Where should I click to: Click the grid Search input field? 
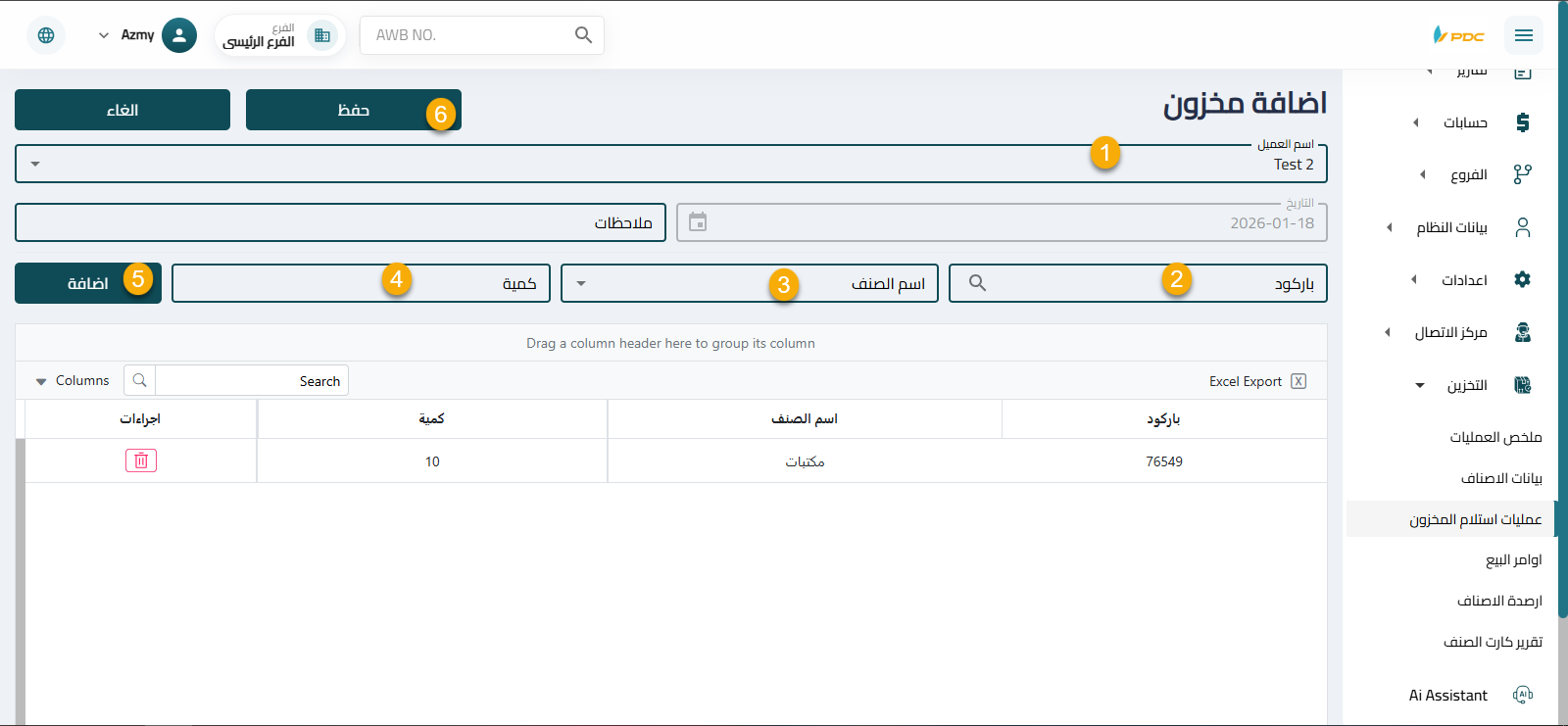point(252,381)
